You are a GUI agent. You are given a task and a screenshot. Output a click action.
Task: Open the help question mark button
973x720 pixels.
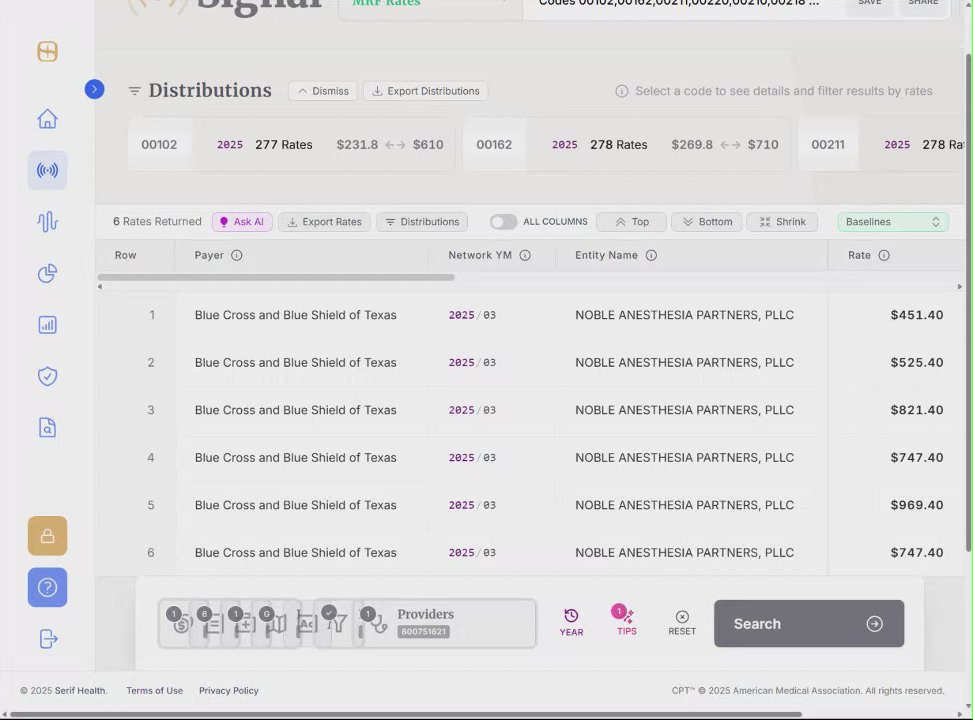47,587
